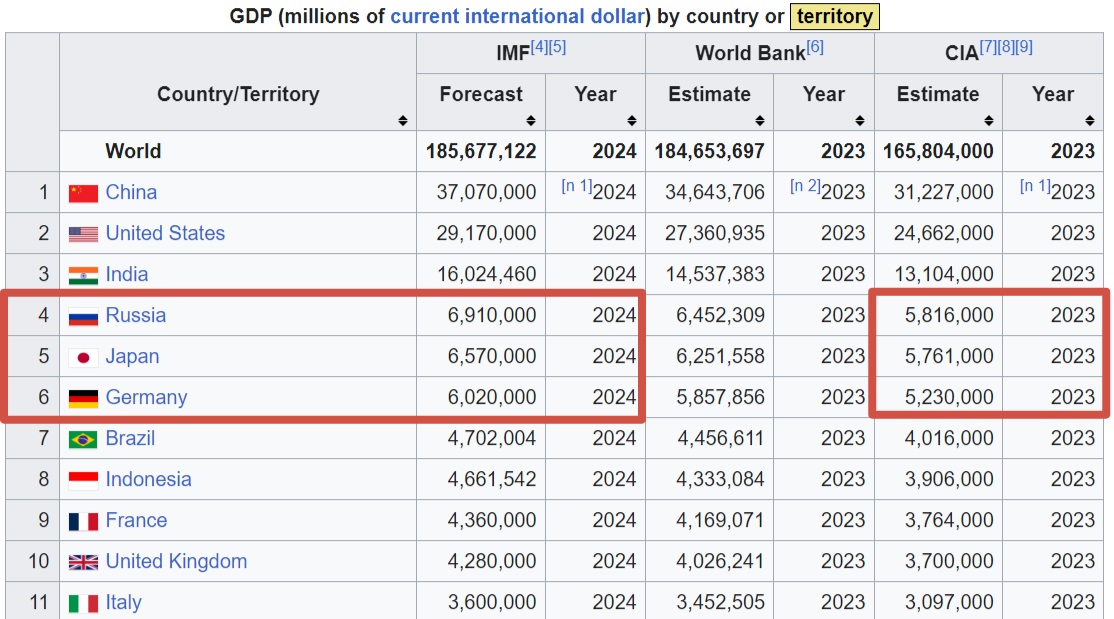The height and width of the screenshot is (619, 1114).
Task: Open the Russia country link
Action: coord(136,315)
